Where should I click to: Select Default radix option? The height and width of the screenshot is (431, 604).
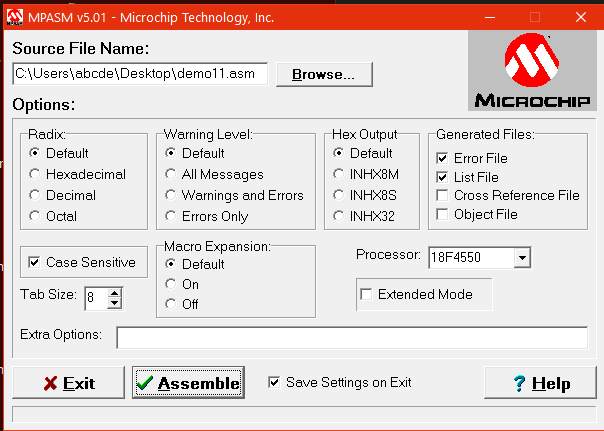pos(35,153)
